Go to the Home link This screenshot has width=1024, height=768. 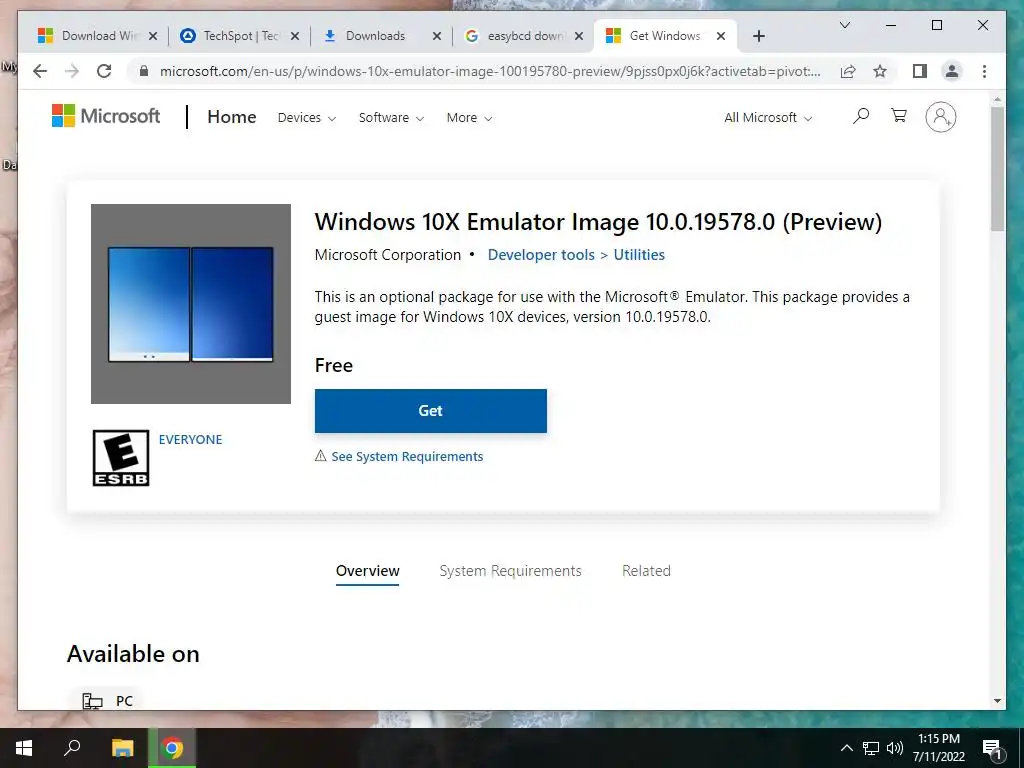232,117
